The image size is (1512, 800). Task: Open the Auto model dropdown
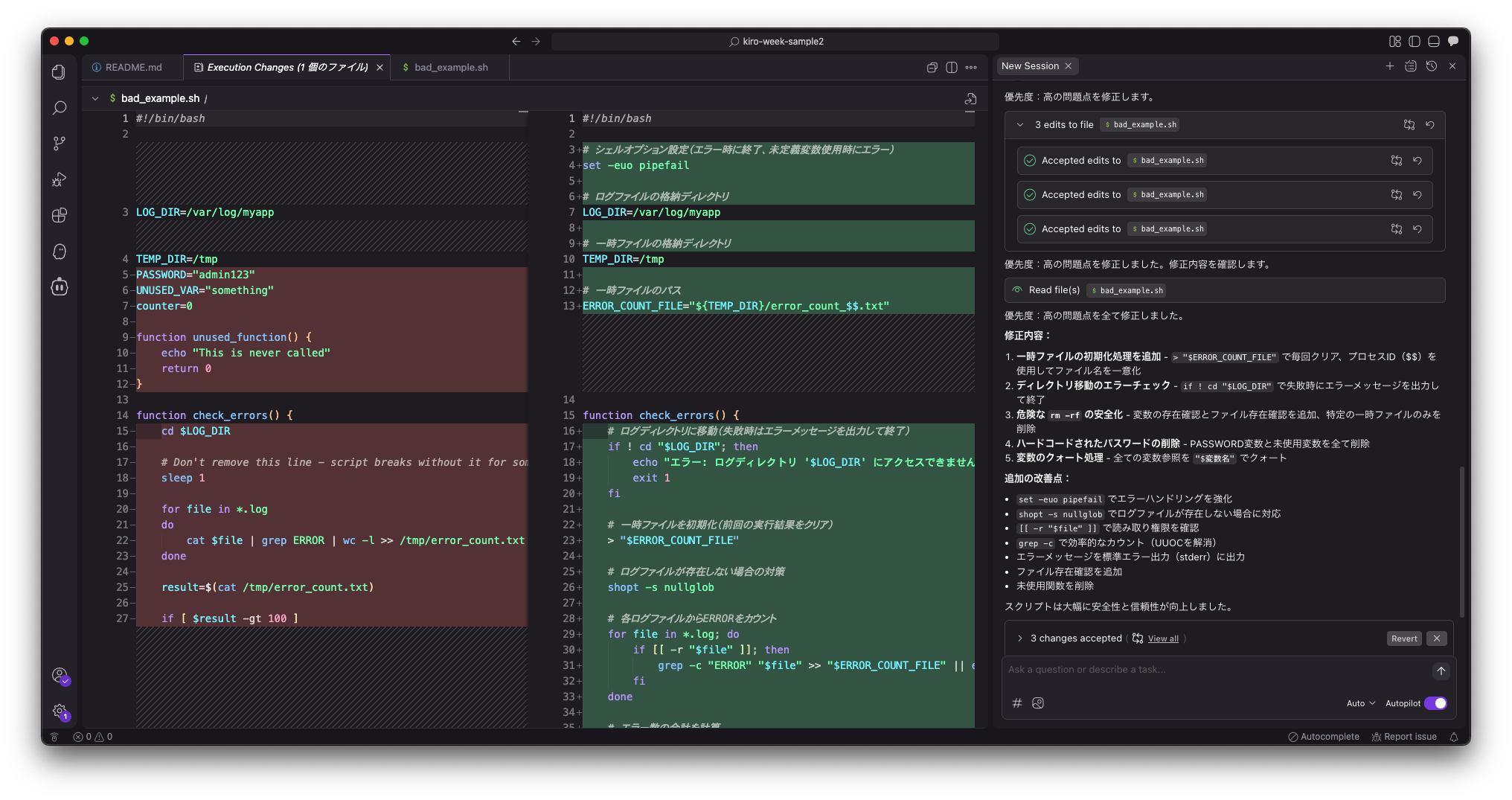coord(1360,703)
